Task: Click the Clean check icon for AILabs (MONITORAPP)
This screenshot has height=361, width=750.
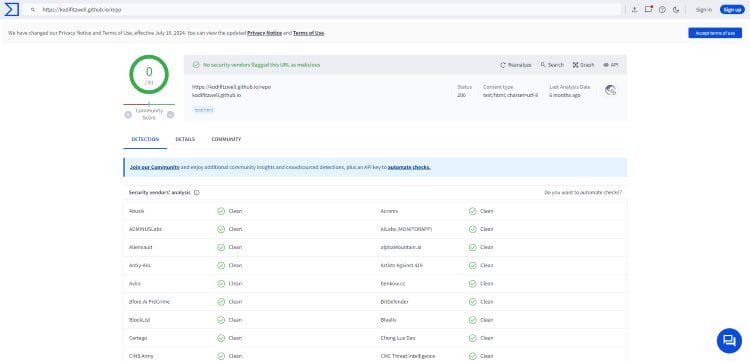Action: [473, 230]
